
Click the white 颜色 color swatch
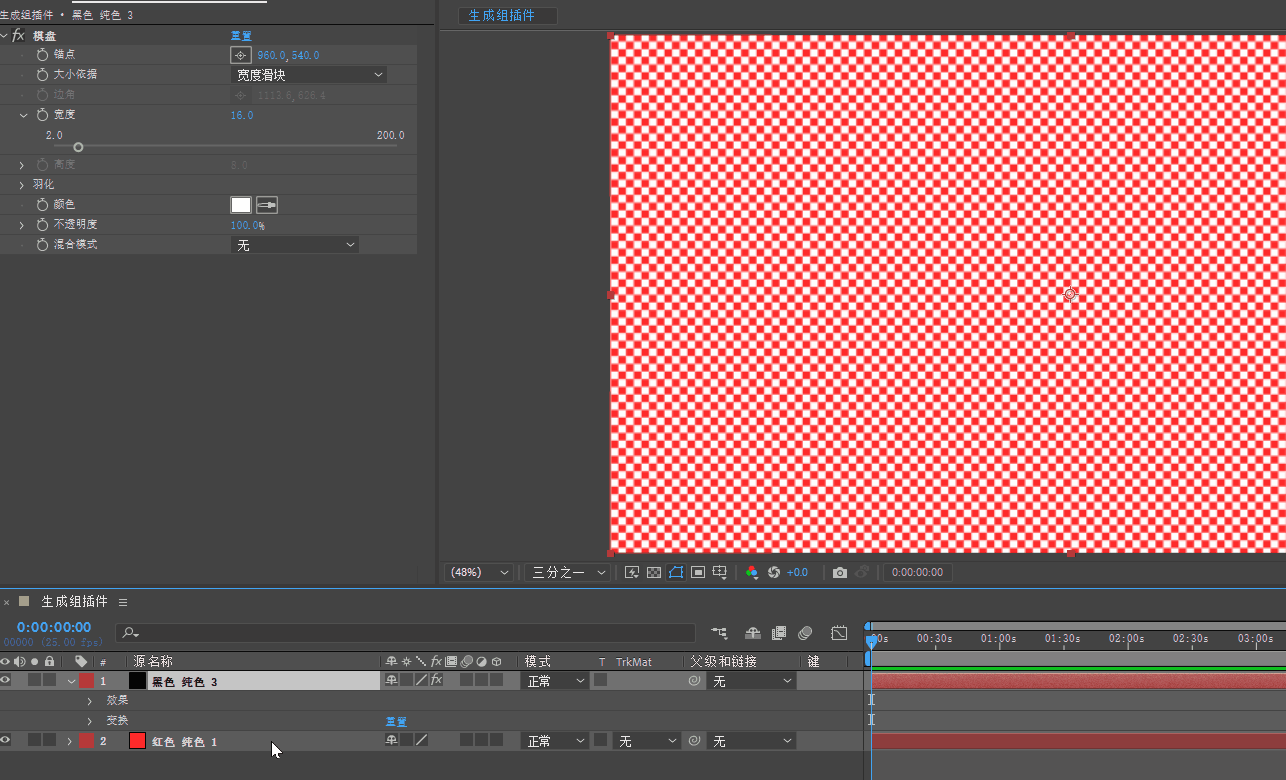tap(241, 205)
